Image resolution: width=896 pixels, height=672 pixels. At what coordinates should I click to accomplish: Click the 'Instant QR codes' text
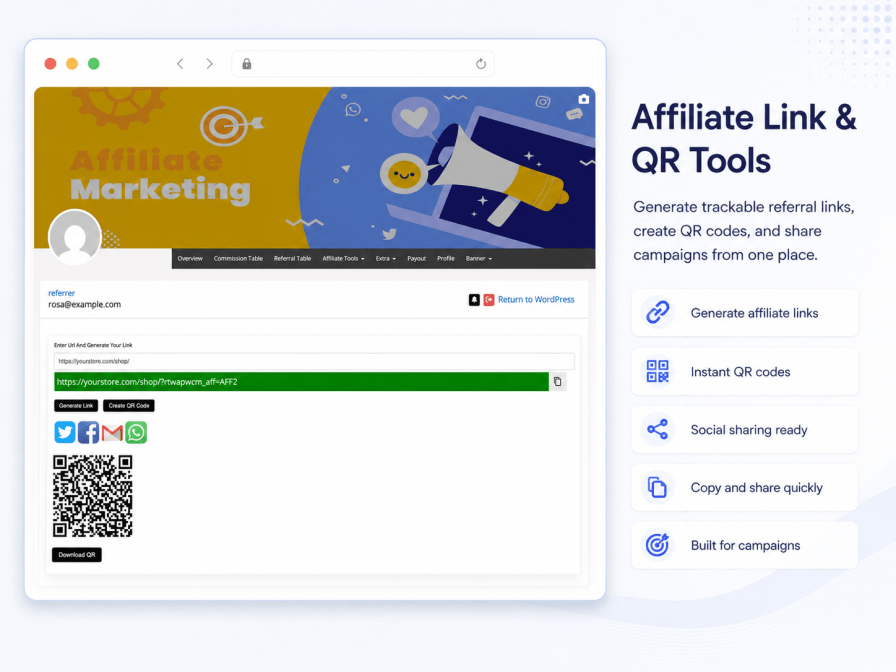pyautogui.click(x=740, y=372)
